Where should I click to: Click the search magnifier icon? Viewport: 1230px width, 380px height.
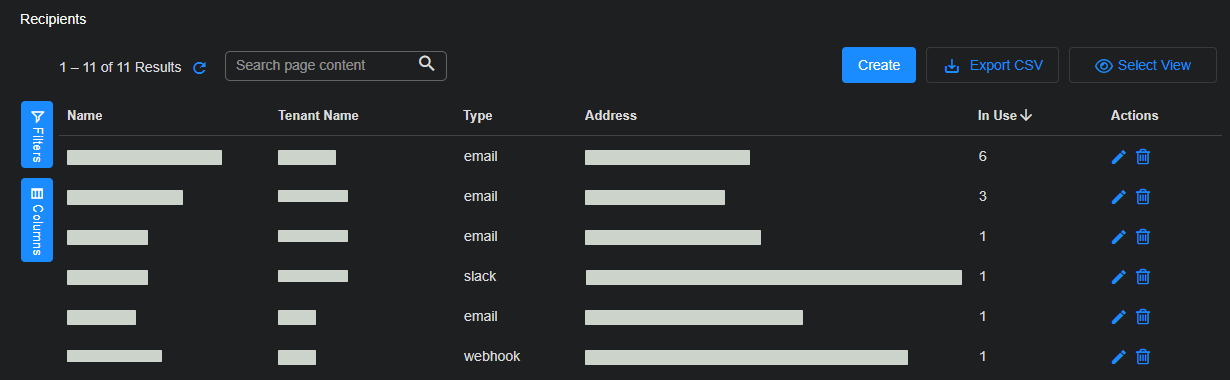[x=427, y=65]
